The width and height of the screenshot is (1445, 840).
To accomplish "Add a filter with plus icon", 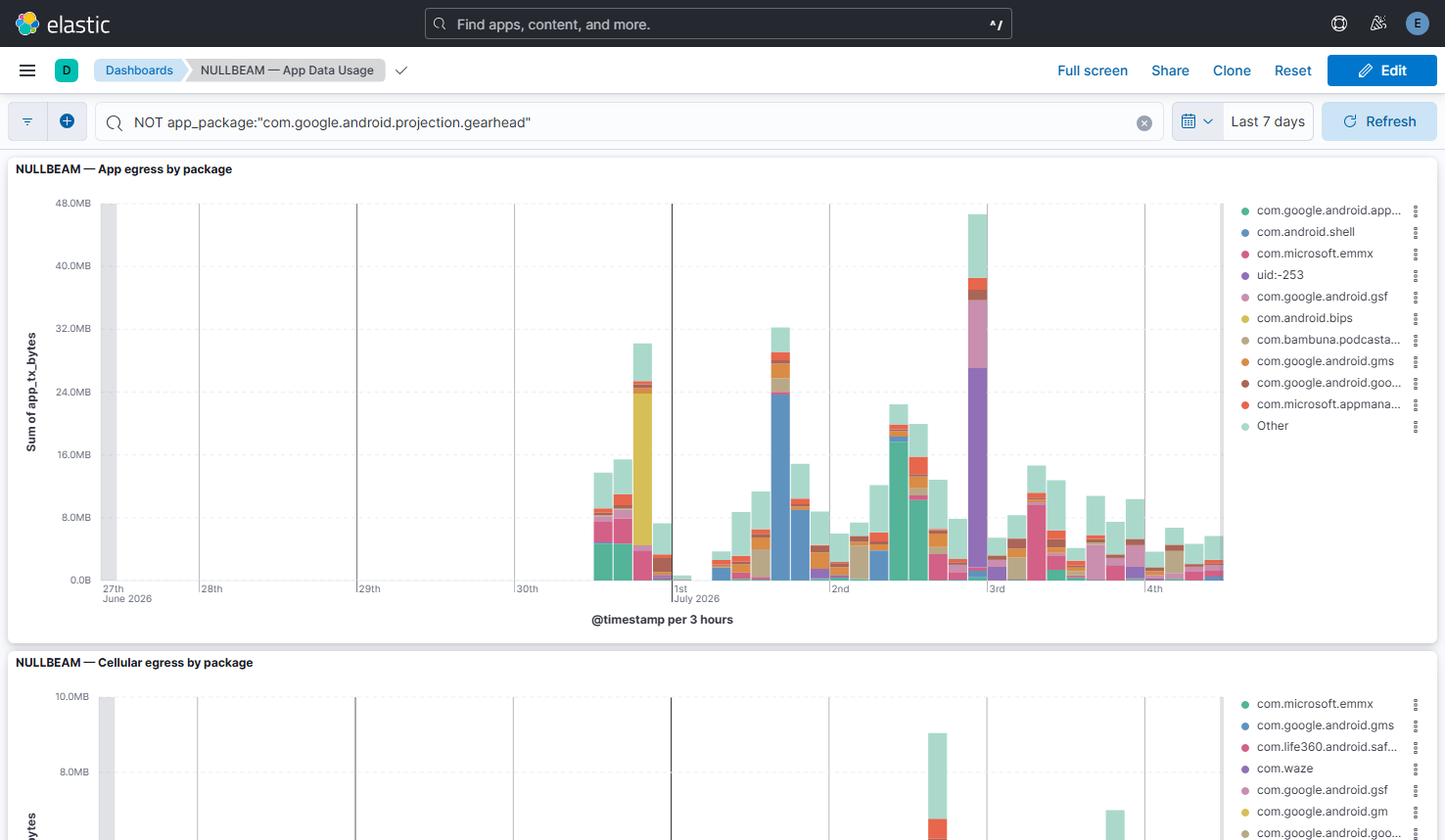I will click(x=67, y=121).
